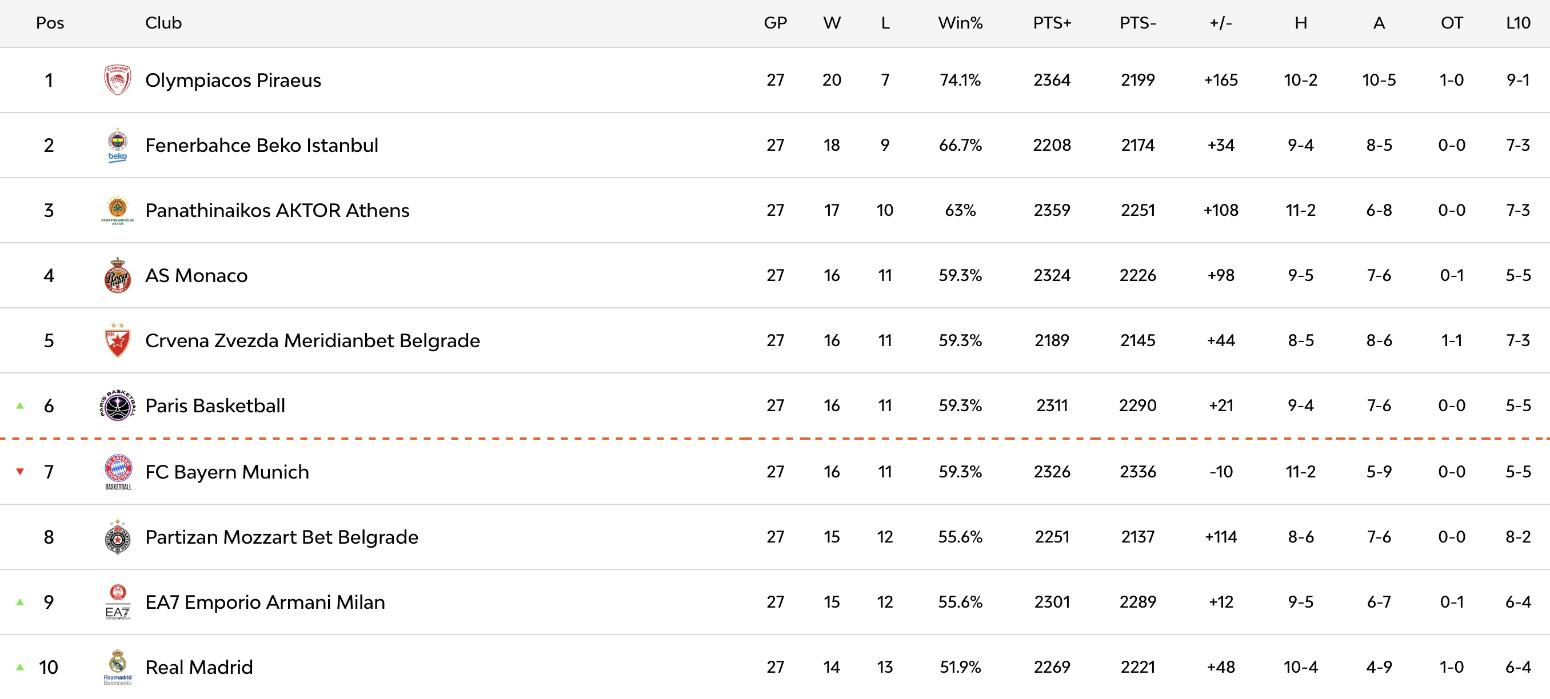Click the Panathinaikos AKTOR Athens logo
Screen dimensions: 1550x699
click(118, 210)
